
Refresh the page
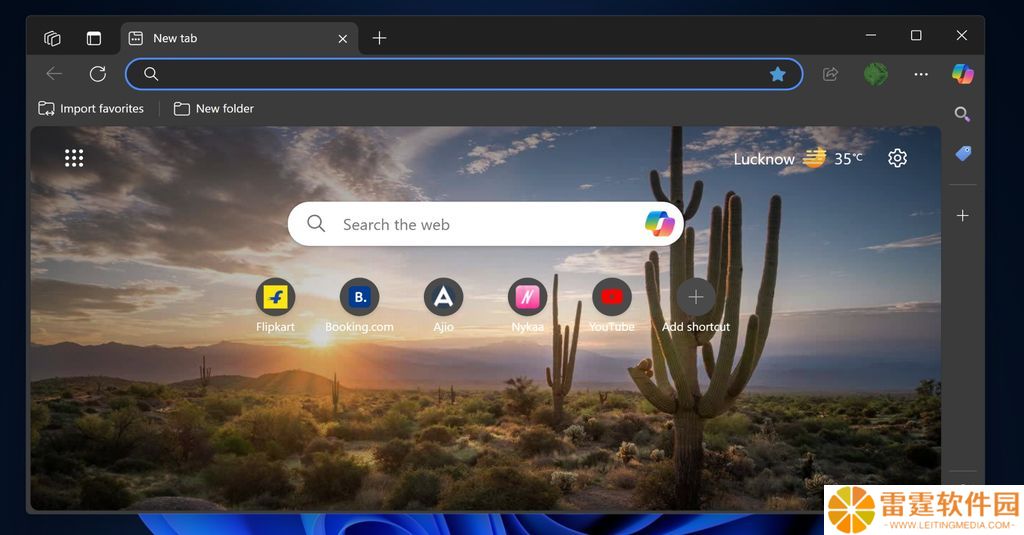coord(98,74)
